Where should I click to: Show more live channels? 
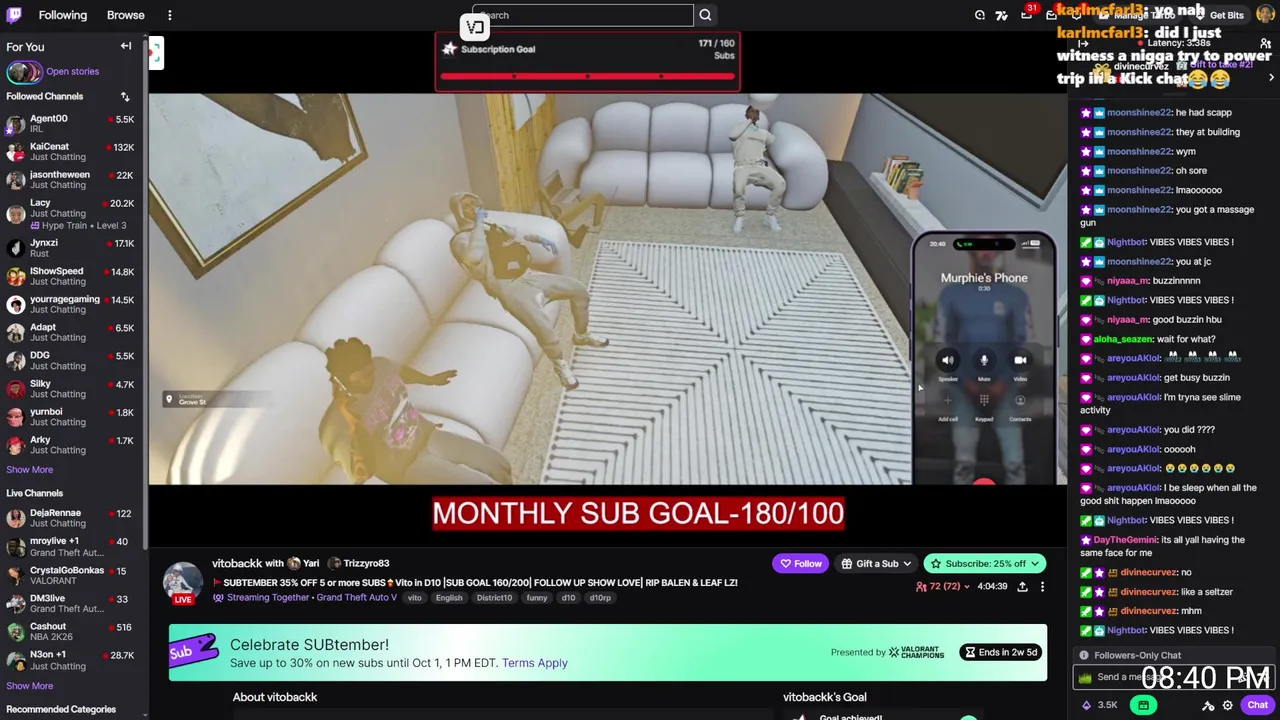click(x=30, y=686)
